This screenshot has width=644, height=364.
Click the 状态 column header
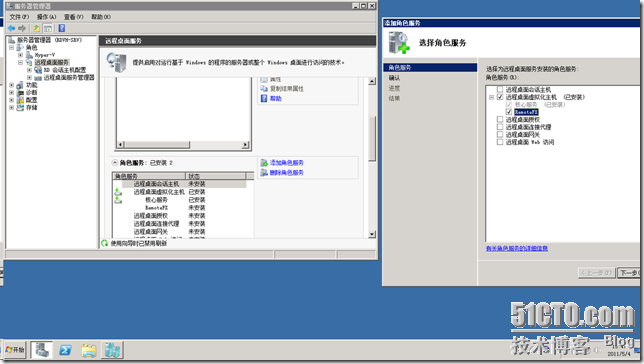coord(215,176)
